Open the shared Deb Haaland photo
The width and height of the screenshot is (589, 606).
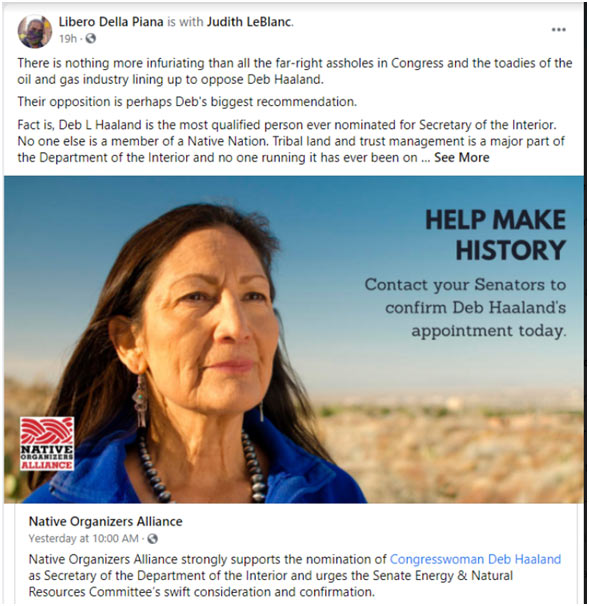pyautogui.click(x=294, y=339)
